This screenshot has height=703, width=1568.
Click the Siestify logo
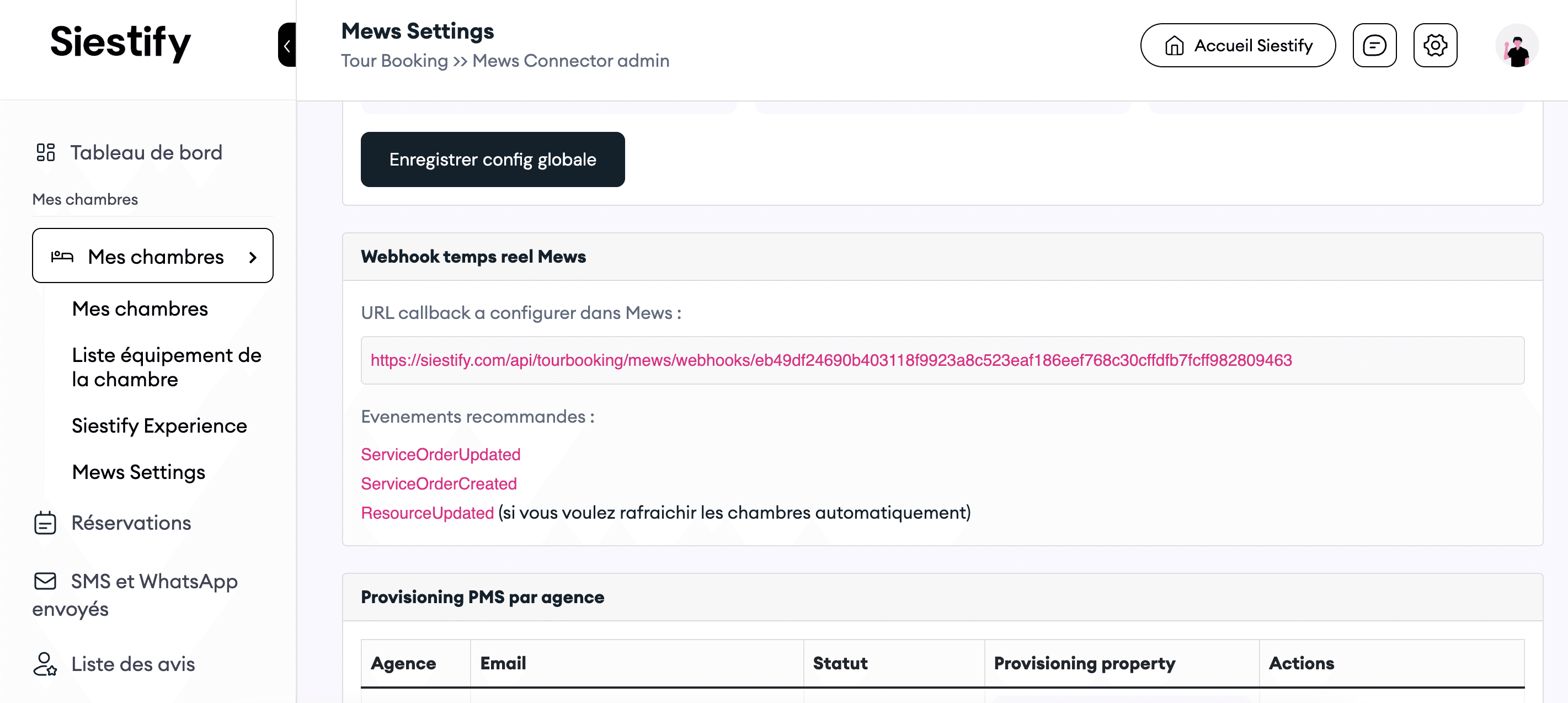[x=120, y=42]
